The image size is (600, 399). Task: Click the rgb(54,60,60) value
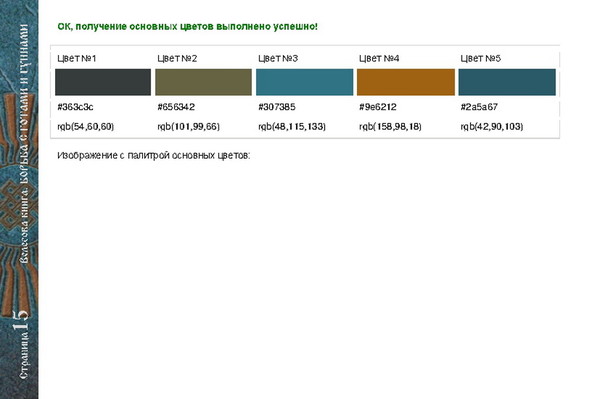pos(86,127)
